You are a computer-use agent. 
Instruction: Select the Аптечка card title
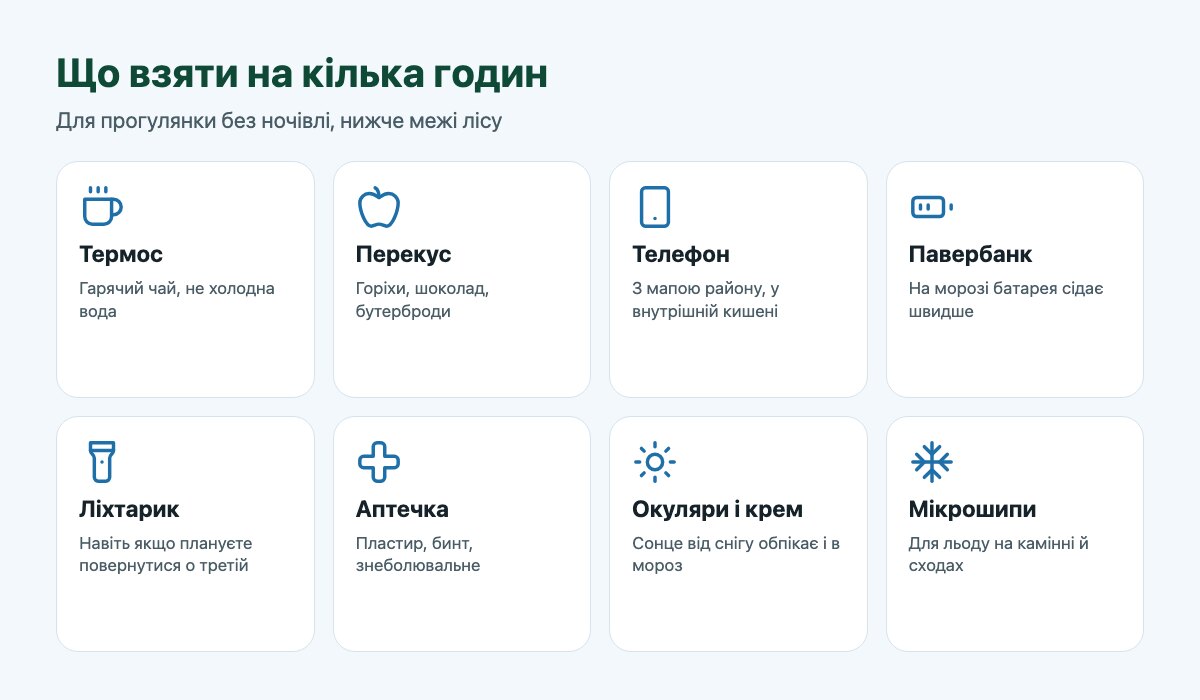(402, 509)
